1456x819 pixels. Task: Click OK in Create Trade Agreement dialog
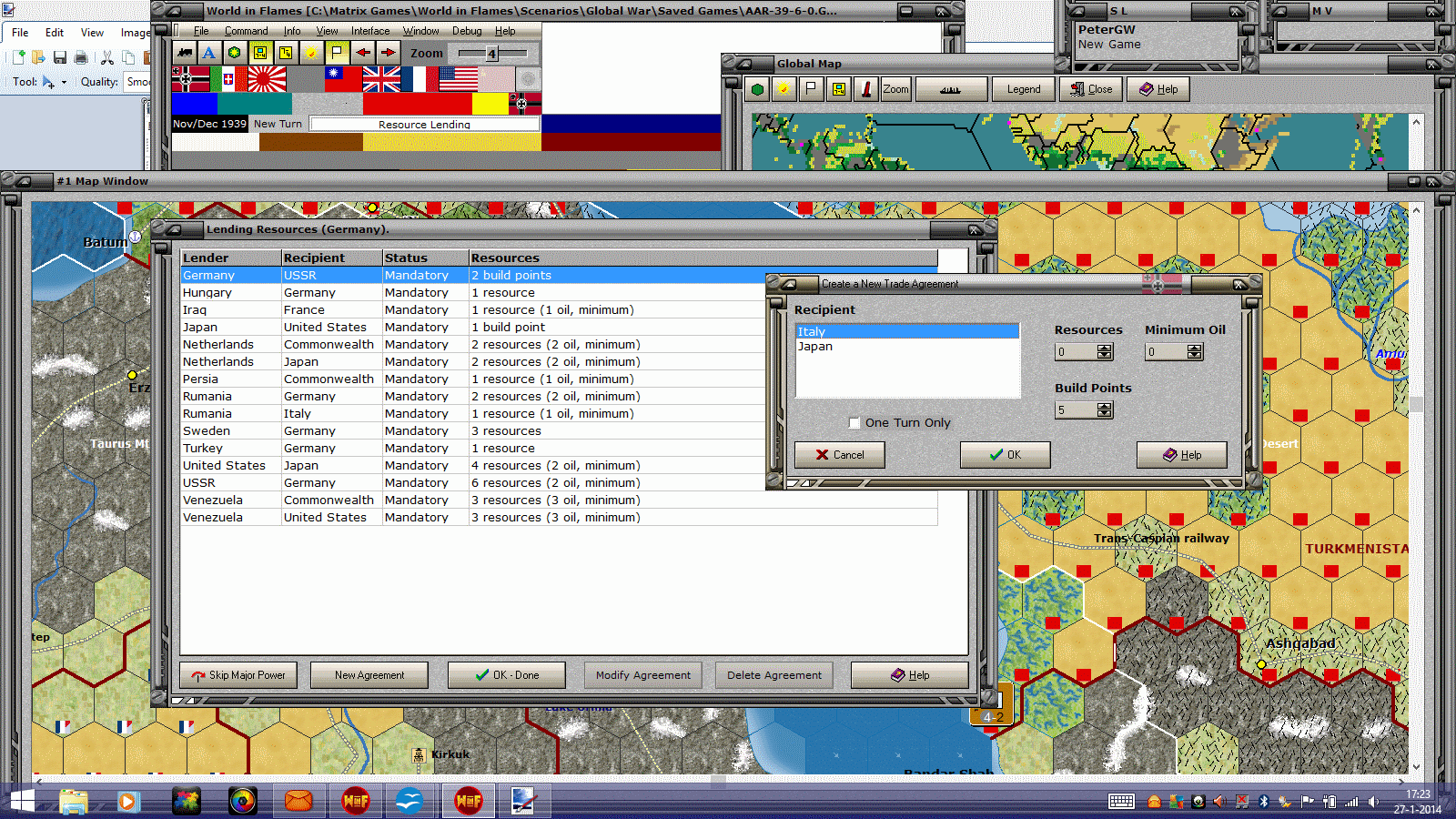[x=1006, y=455]
